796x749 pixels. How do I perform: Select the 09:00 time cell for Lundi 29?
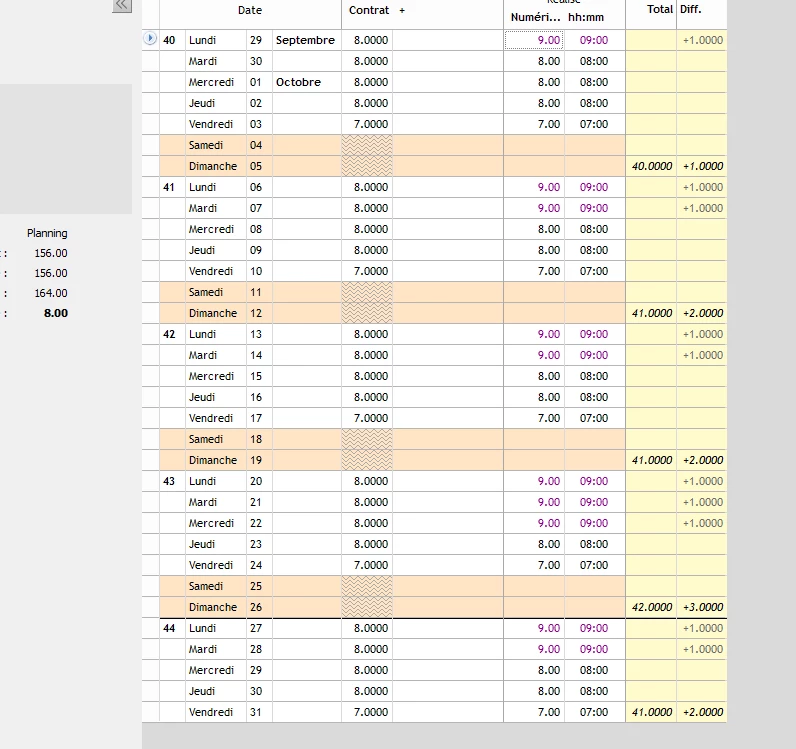click(594, 40)
